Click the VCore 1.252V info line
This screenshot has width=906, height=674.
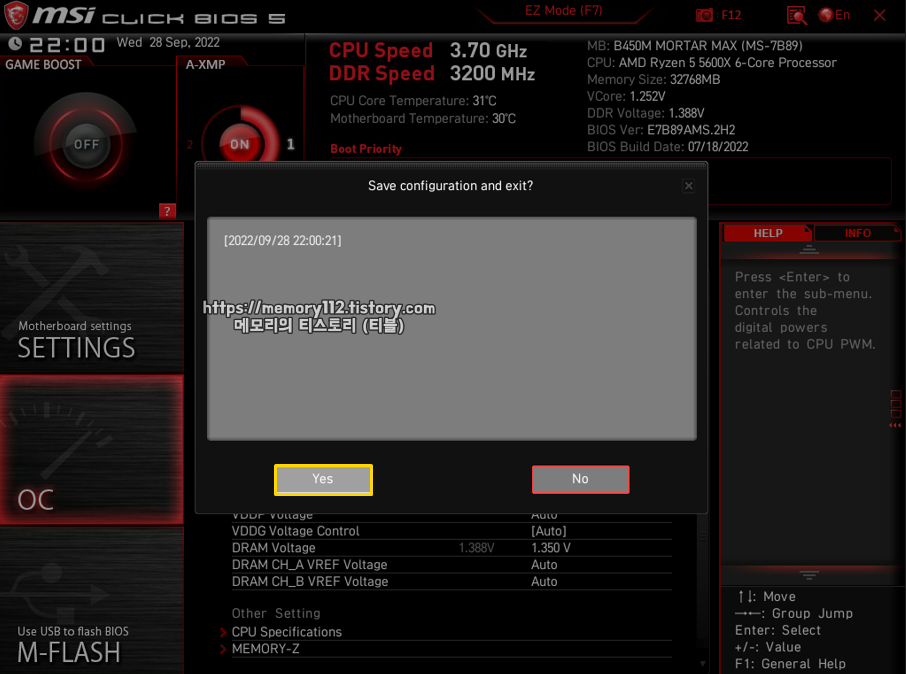626,96
